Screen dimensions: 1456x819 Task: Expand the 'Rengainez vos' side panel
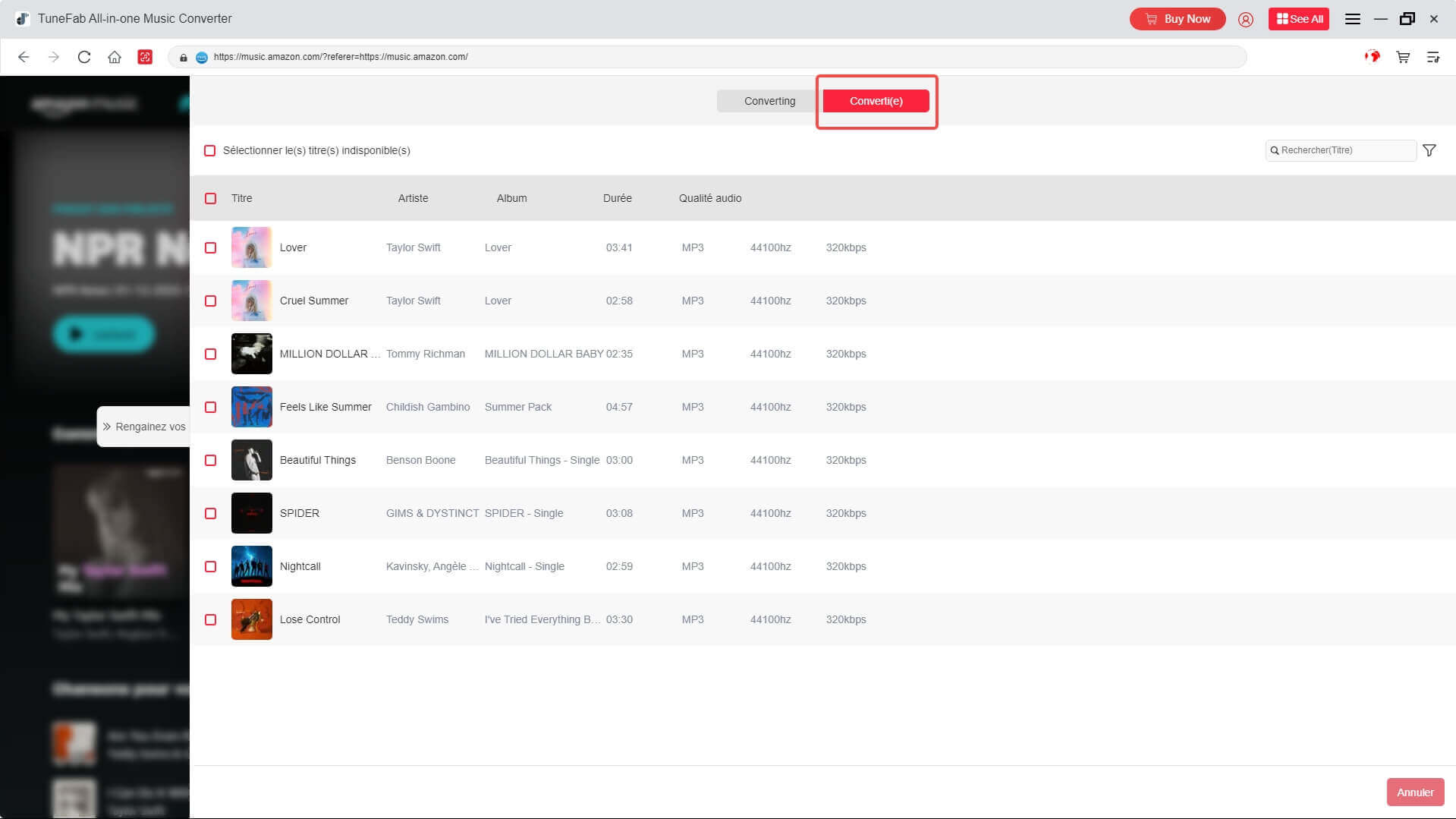(x=144, y=427)
